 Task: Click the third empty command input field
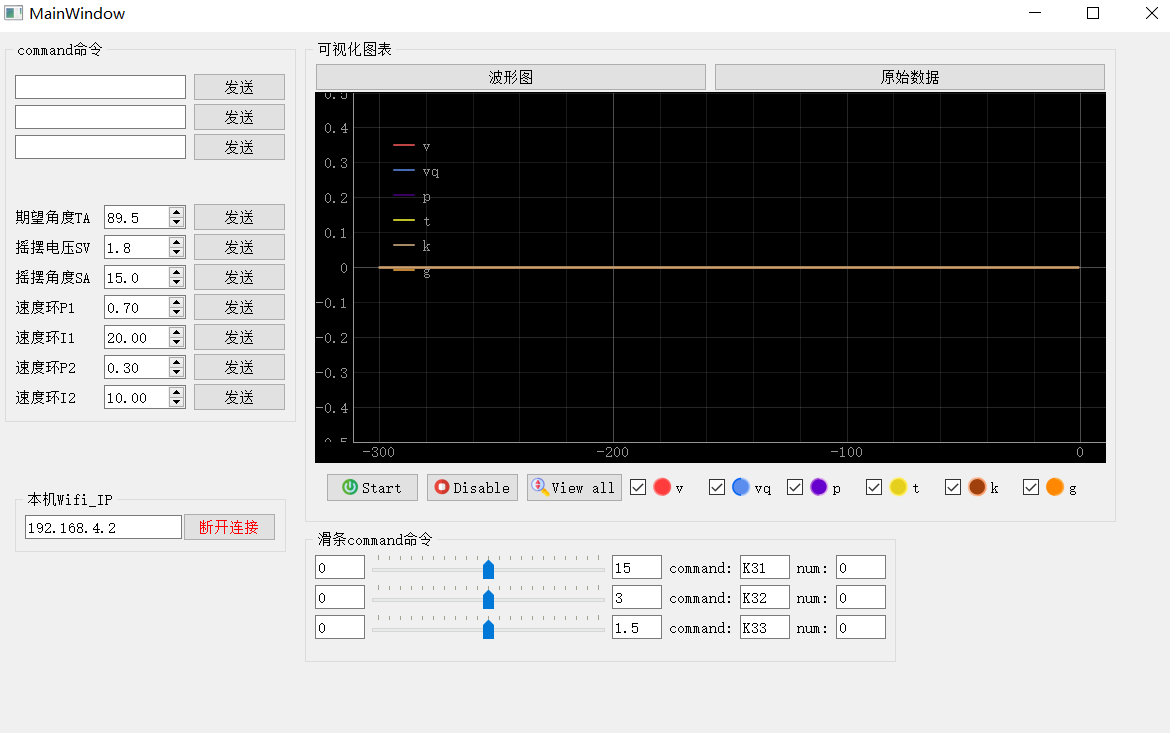tap(101, 146)
